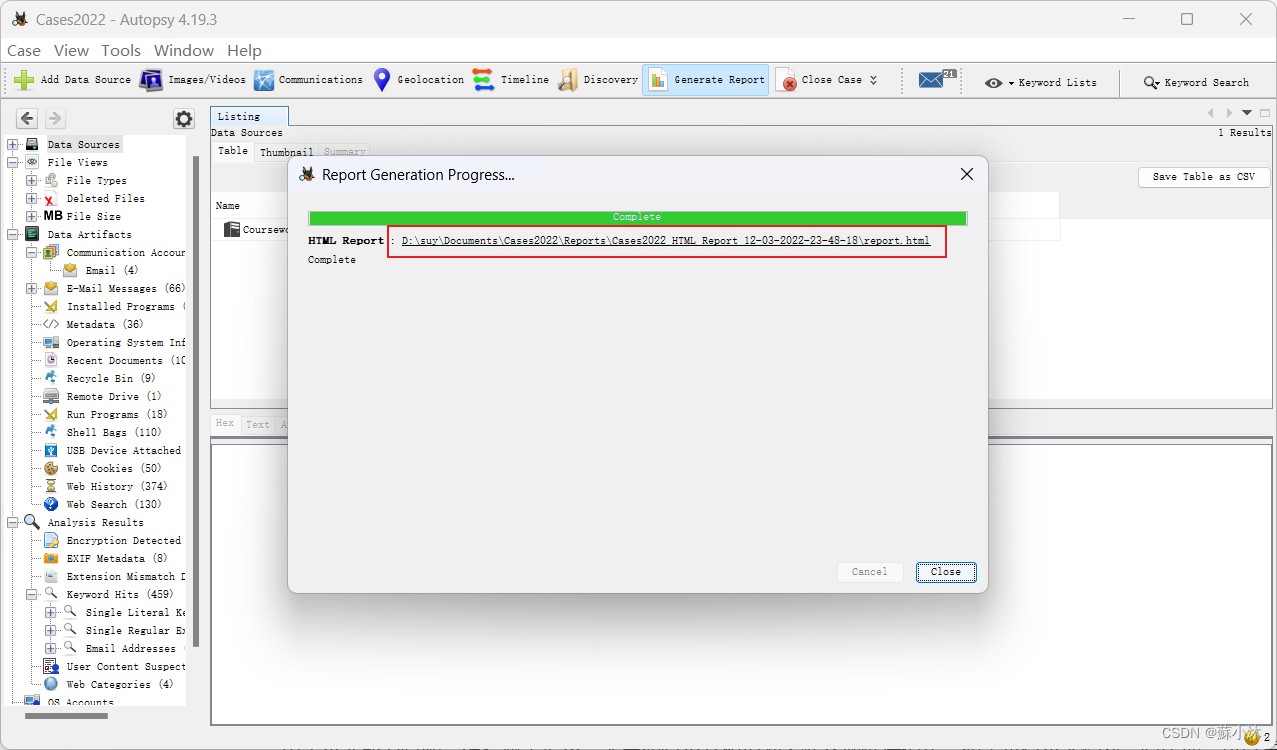
Task: Open the Discovery tool
Action: [598, 80]
